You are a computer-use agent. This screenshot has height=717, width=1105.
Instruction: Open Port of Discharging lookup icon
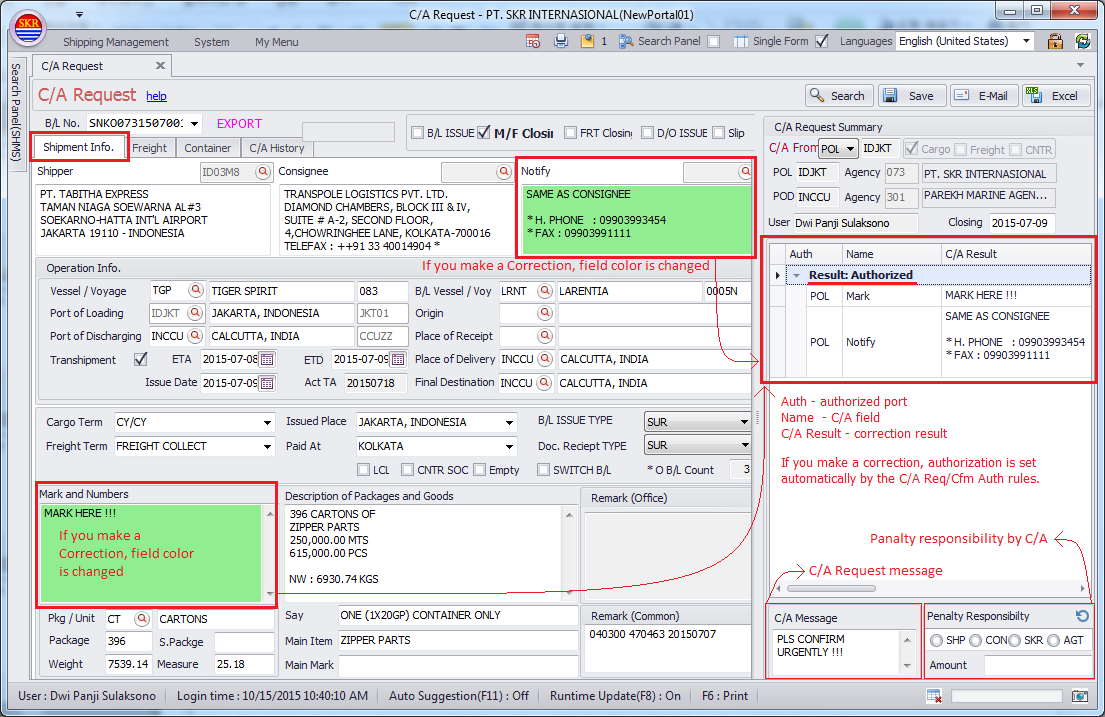click(x=196, y=336)
